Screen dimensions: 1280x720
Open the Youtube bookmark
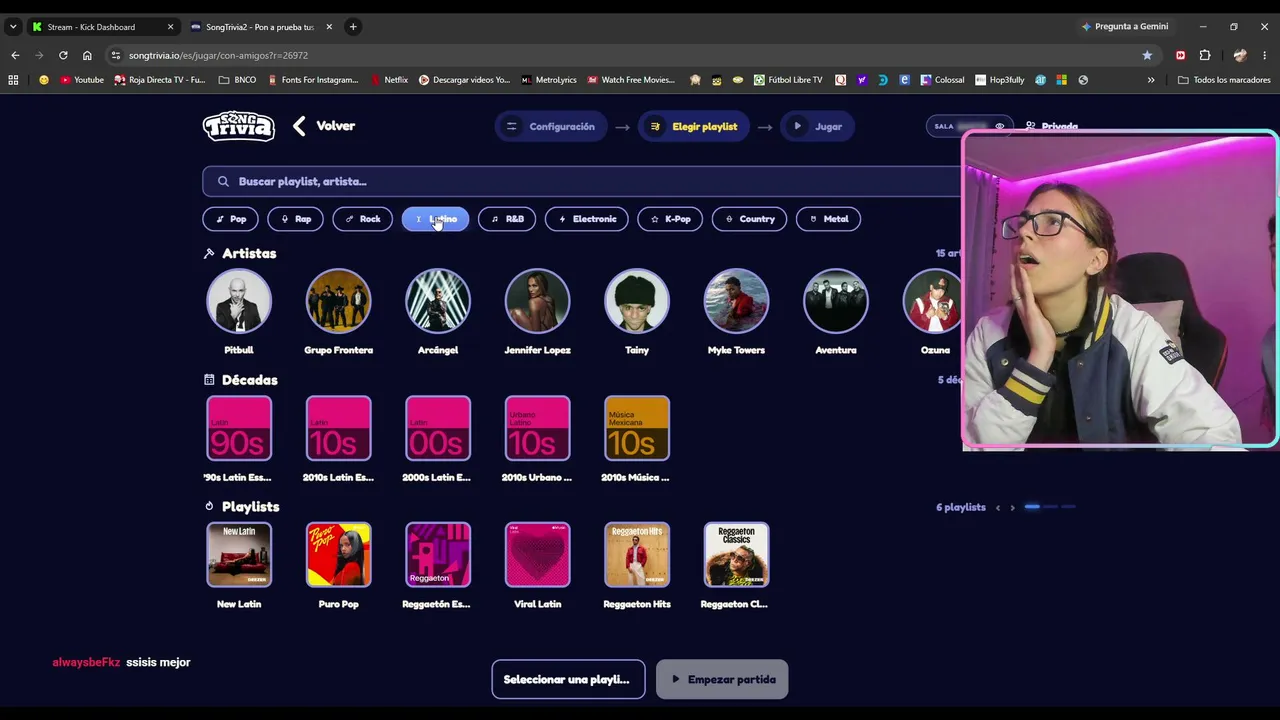(82, 80)
